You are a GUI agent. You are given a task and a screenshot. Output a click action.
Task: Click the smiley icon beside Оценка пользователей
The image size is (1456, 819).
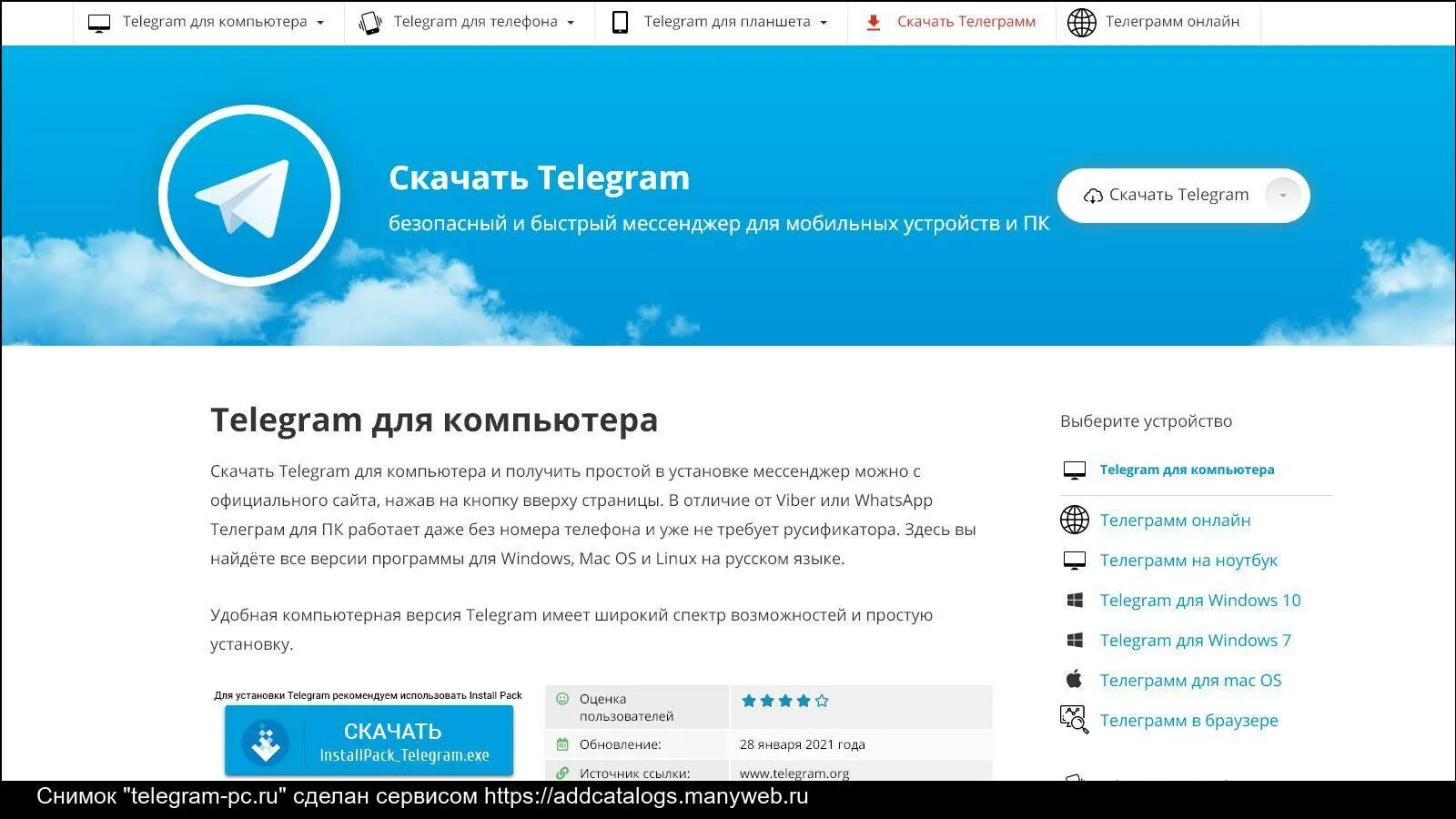(x=562, y=699)
